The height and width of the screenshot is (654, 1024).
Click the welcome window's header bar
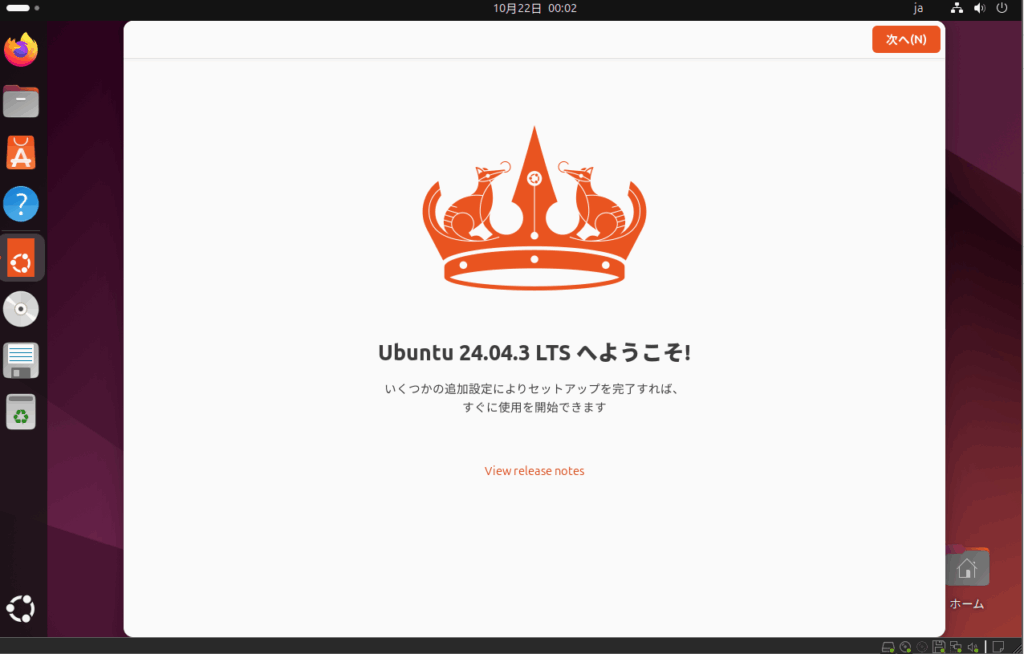point(500,40)
